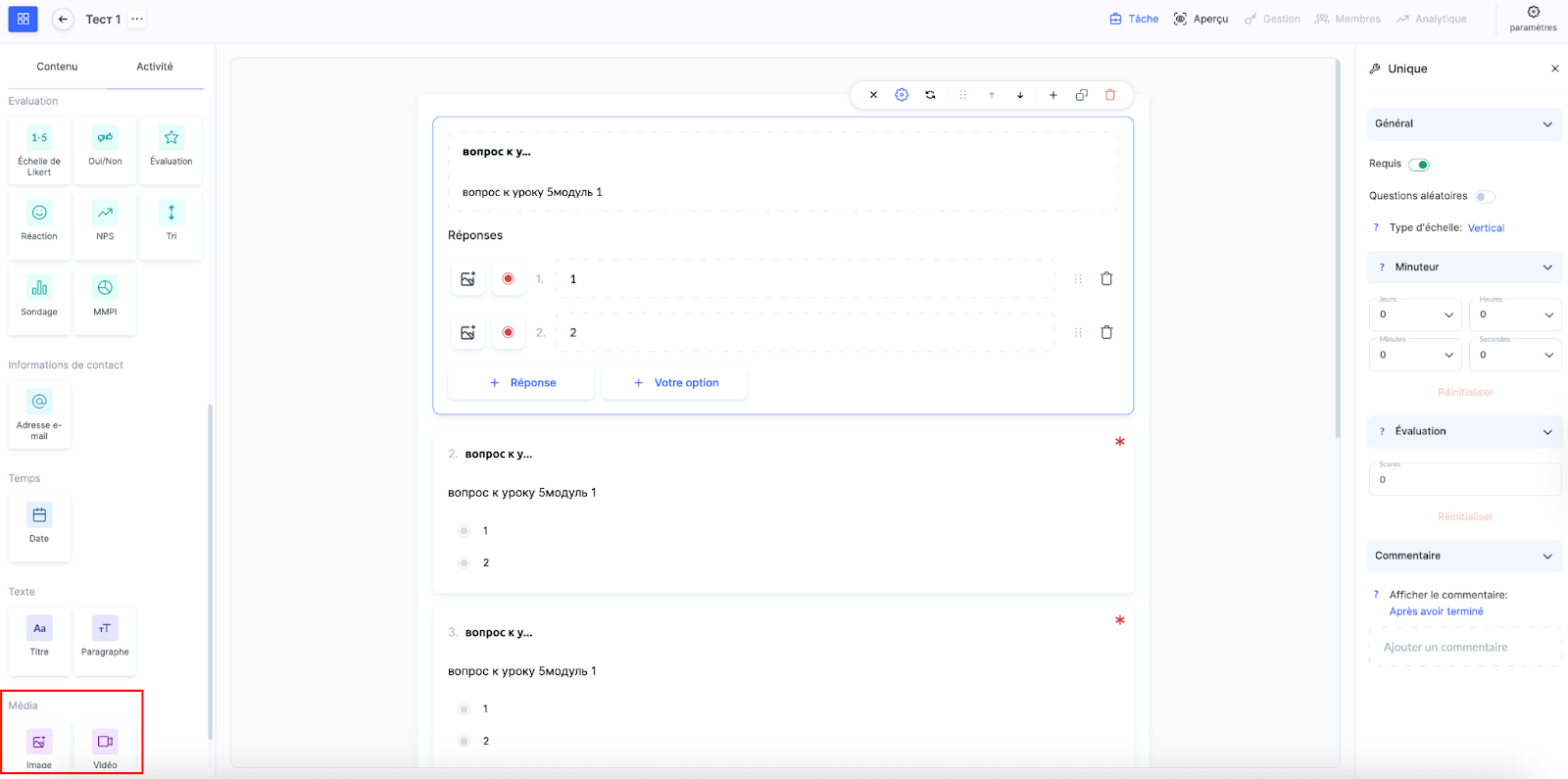Open question settings gear in the toolbar
Image resolution: width=1568 pixels, height=779 pixels.
pos(902,95)
